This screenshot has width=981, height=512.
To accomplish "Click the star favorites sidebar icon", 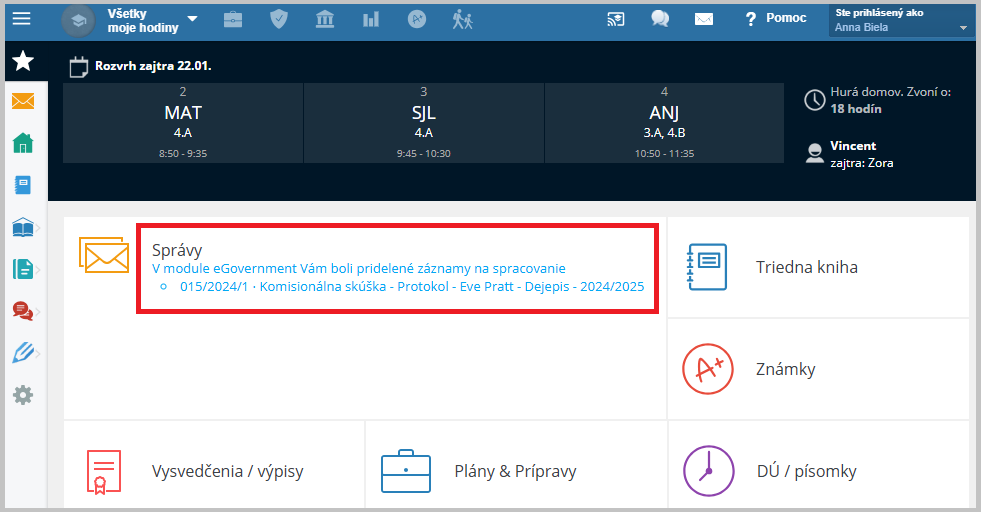I will coord(23,61).
